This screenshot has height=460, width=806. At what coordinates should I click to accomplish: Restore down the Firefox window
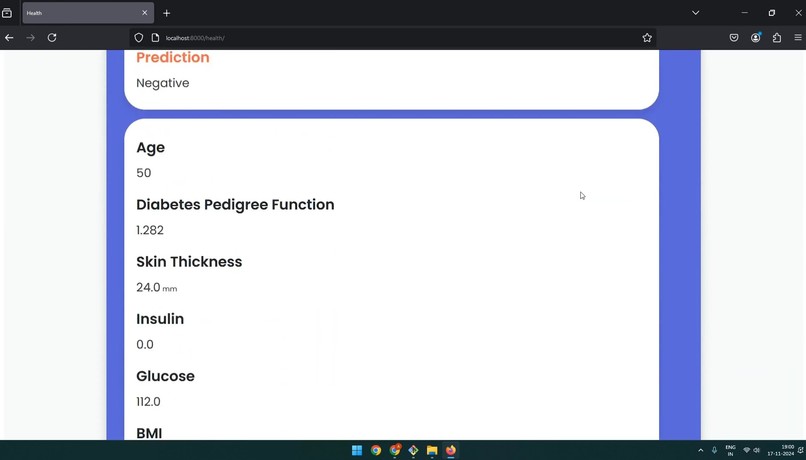pyautogui.click(x=772, y=13)
